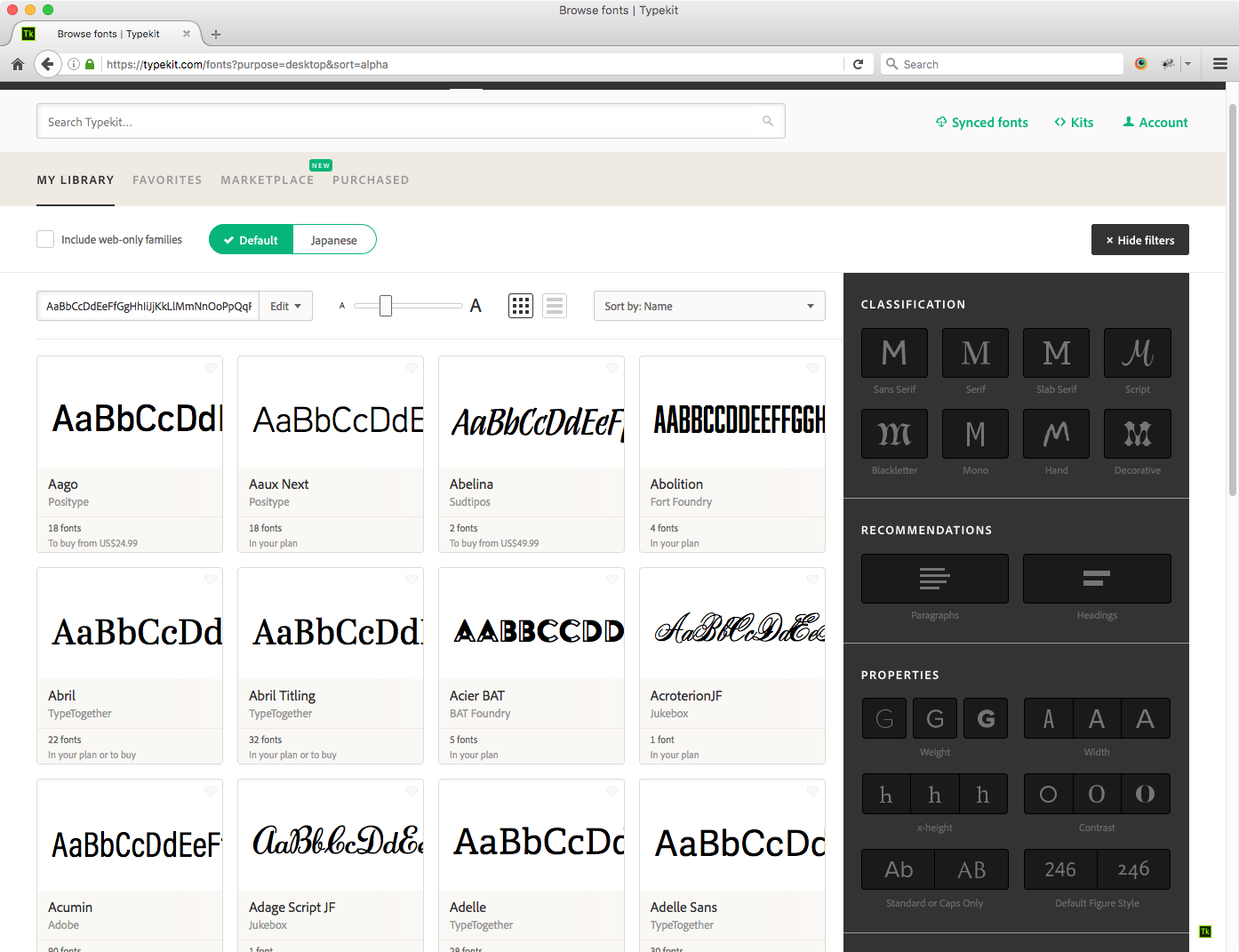Select Headings recommendation filter
The image size is (1239, 952).
[1097, 579]
